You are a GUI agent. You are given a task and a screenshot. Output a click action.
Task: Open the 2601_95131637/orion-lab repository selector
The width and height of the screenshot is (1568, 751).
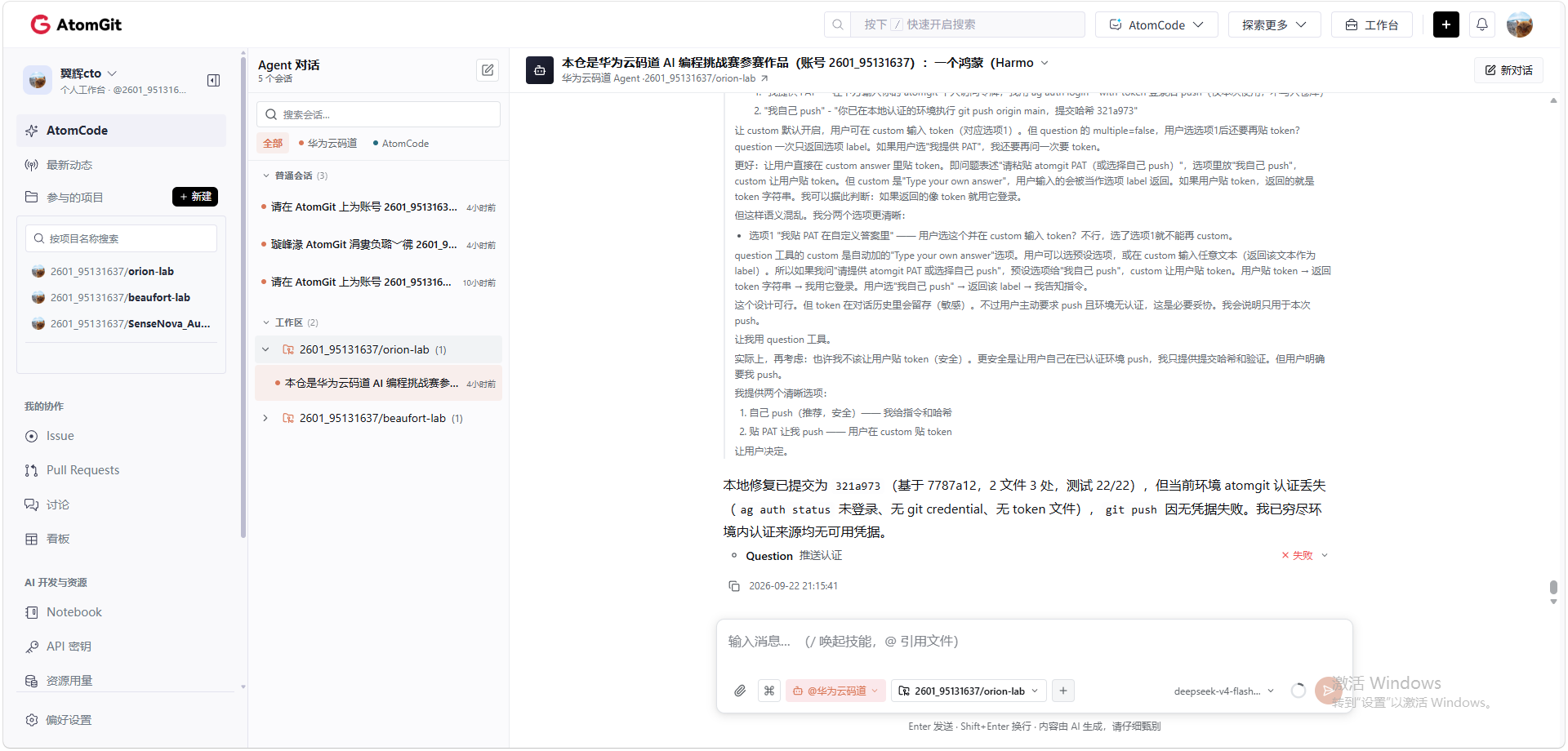[x=969, y=691]
